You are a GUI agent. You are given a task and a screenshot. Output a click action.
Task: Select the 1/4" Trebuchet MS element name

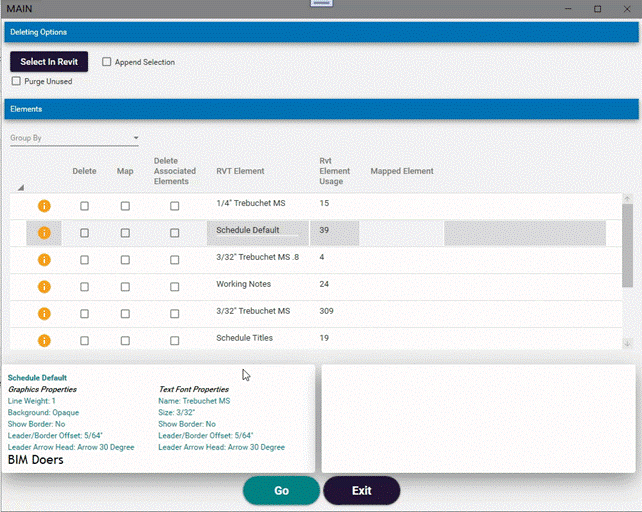click(x=251, y=203)
